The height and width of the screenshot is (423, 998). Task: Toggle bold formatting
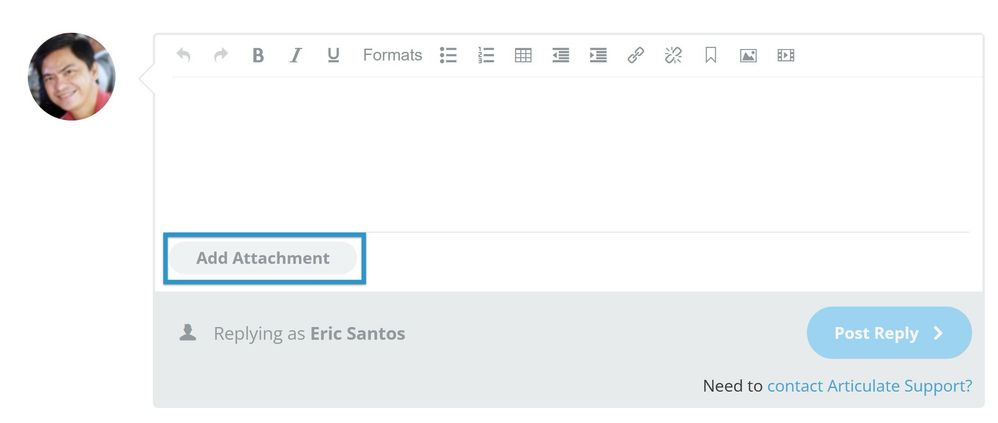[x=258, y=56]
